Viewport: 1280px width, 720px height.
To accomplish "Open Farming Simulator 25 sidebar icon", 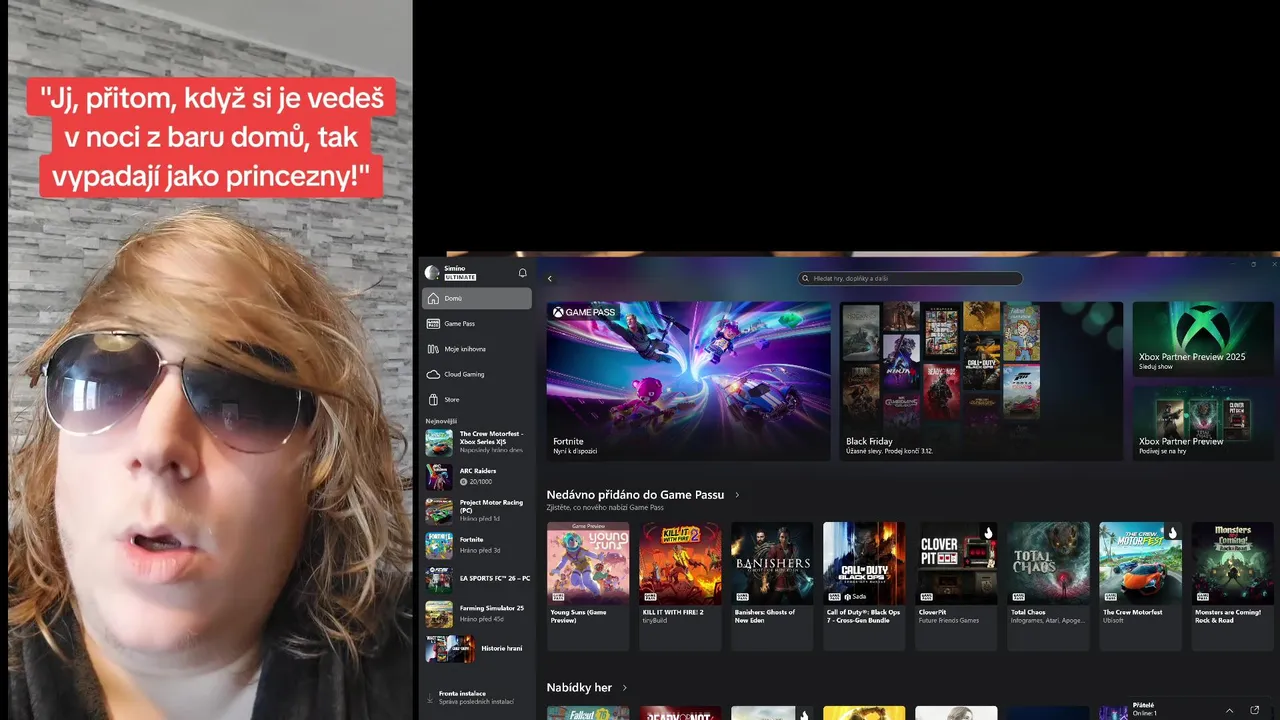I will [439, 613].
